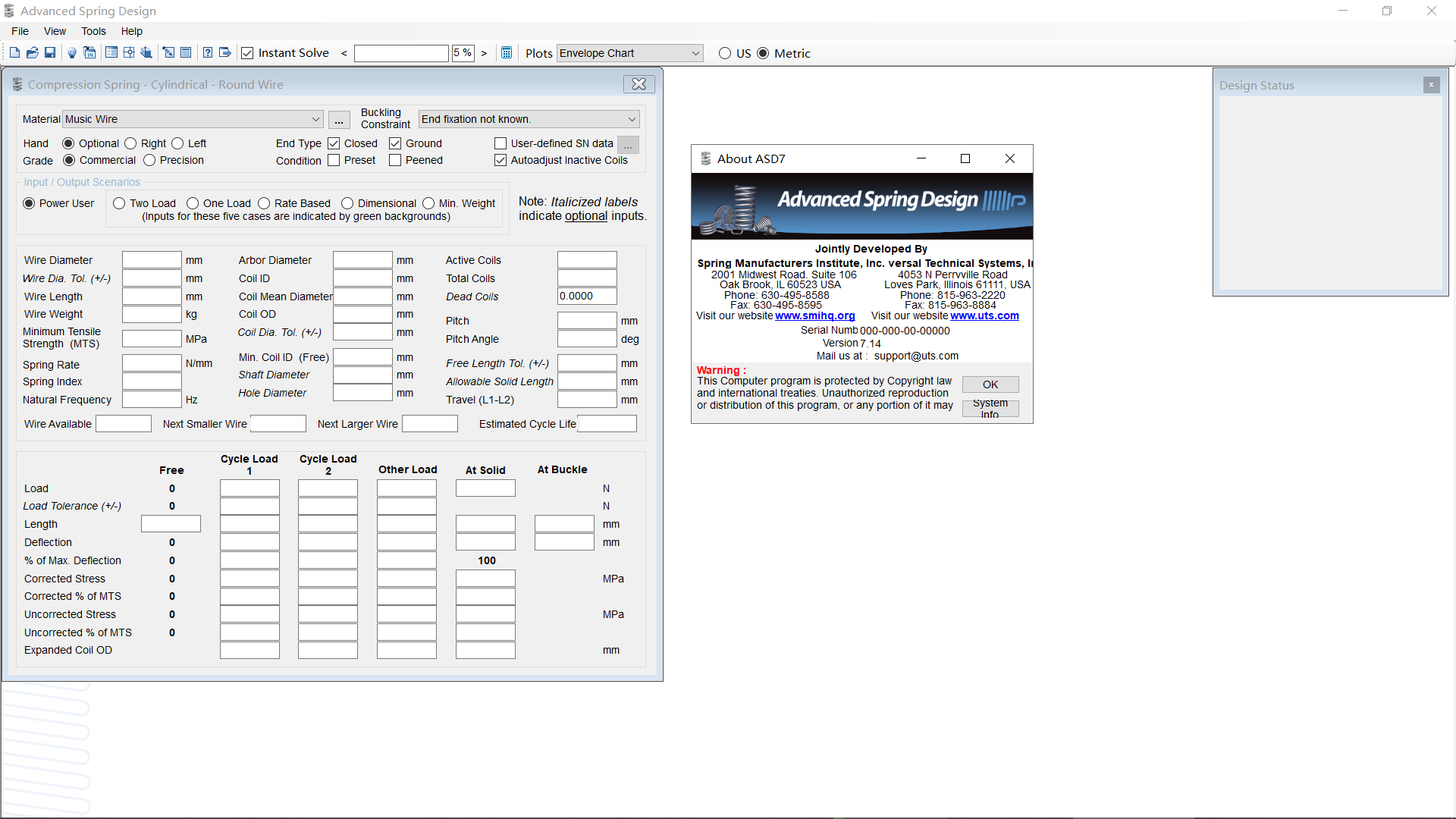Click the decrease '<' step arrow
Viewport: 1456px width, 819px height.
[x=344, y=53]
